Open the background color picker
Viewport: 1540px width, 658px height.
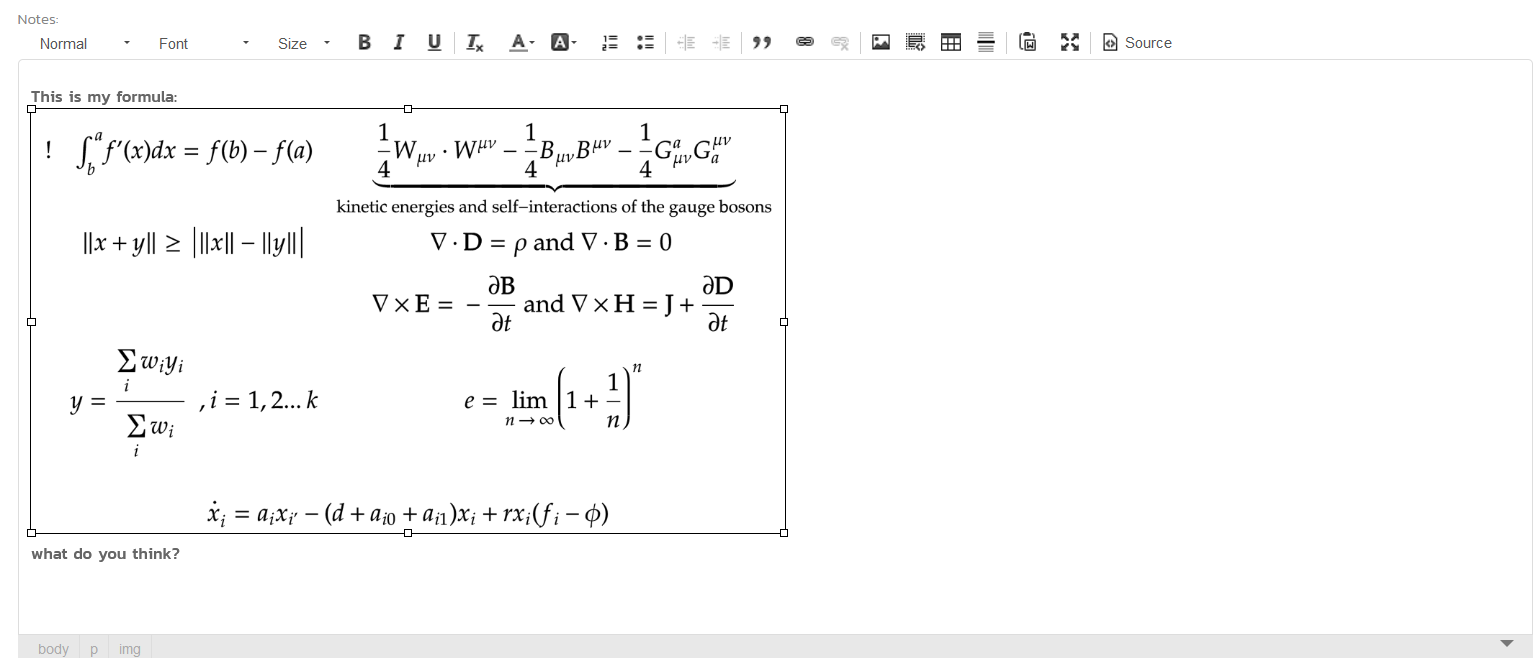tap(563, 43)
